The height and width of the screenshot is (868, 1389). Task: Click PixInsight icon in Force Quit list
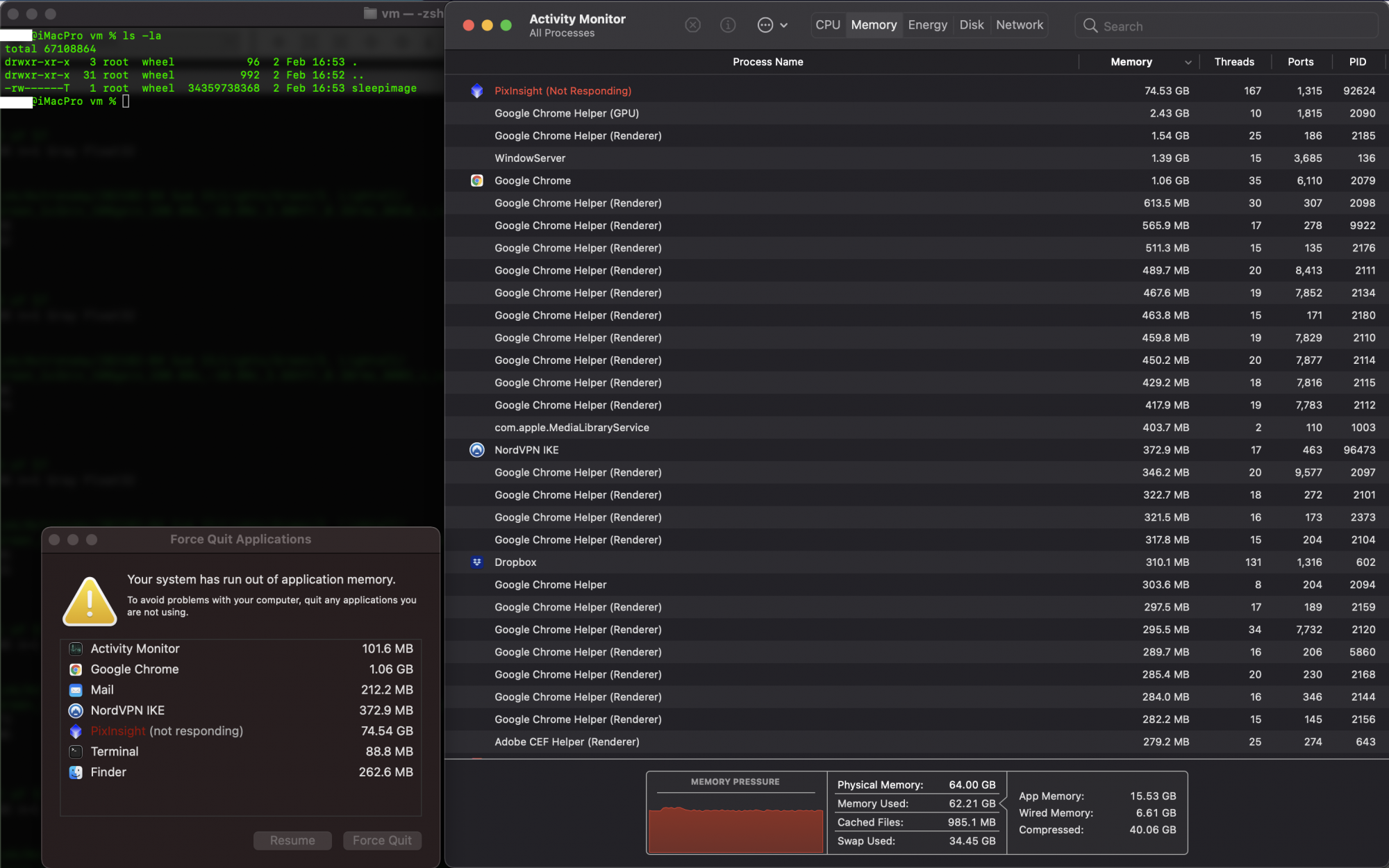pyautogui.click(x=76, y=731)
